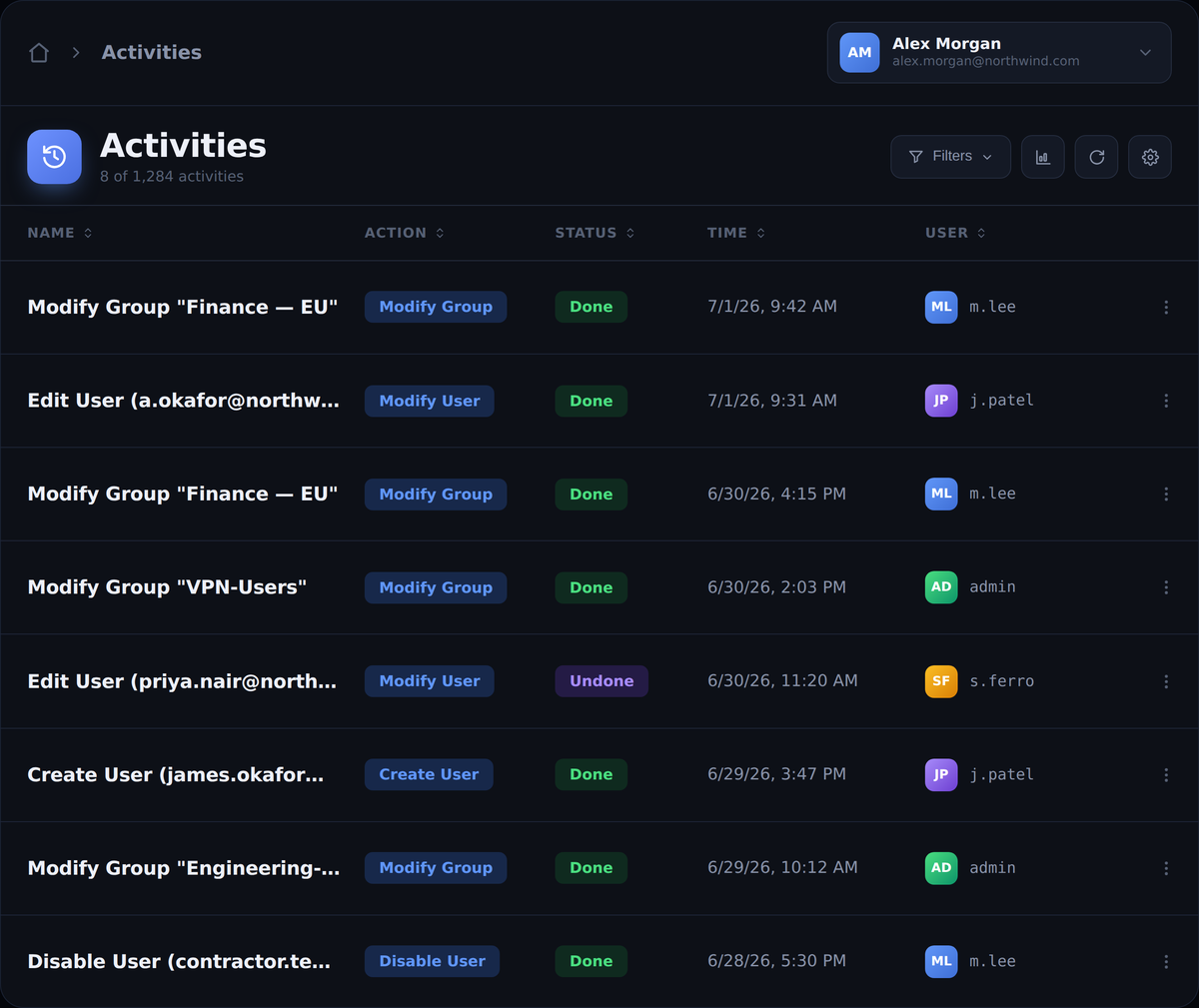1199x1008 pixels.
Task: Click JP avatar in 9:31 AM row
Action: click(941, 401)
